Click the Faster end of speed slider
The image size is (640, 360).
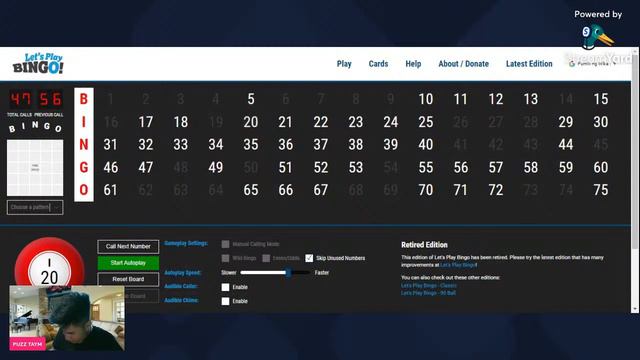point(322,273)
